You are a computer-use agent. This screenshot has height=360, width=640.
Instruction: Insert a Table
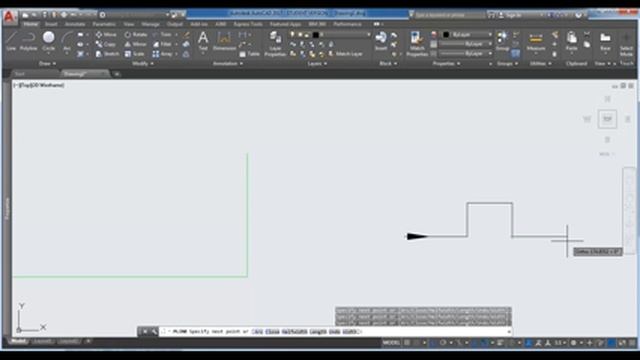pyautogui.click(x=249, y=54)
